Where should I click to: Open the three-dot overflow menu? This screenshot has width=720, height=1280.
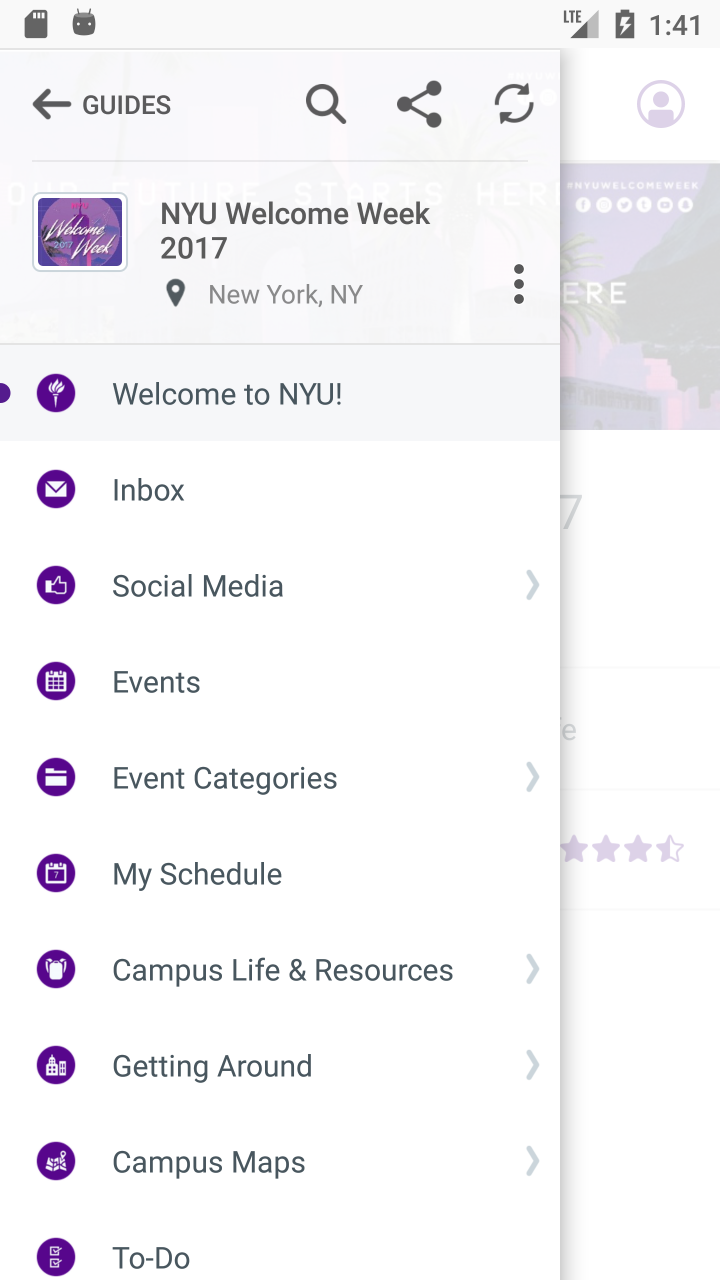point(518,284)
